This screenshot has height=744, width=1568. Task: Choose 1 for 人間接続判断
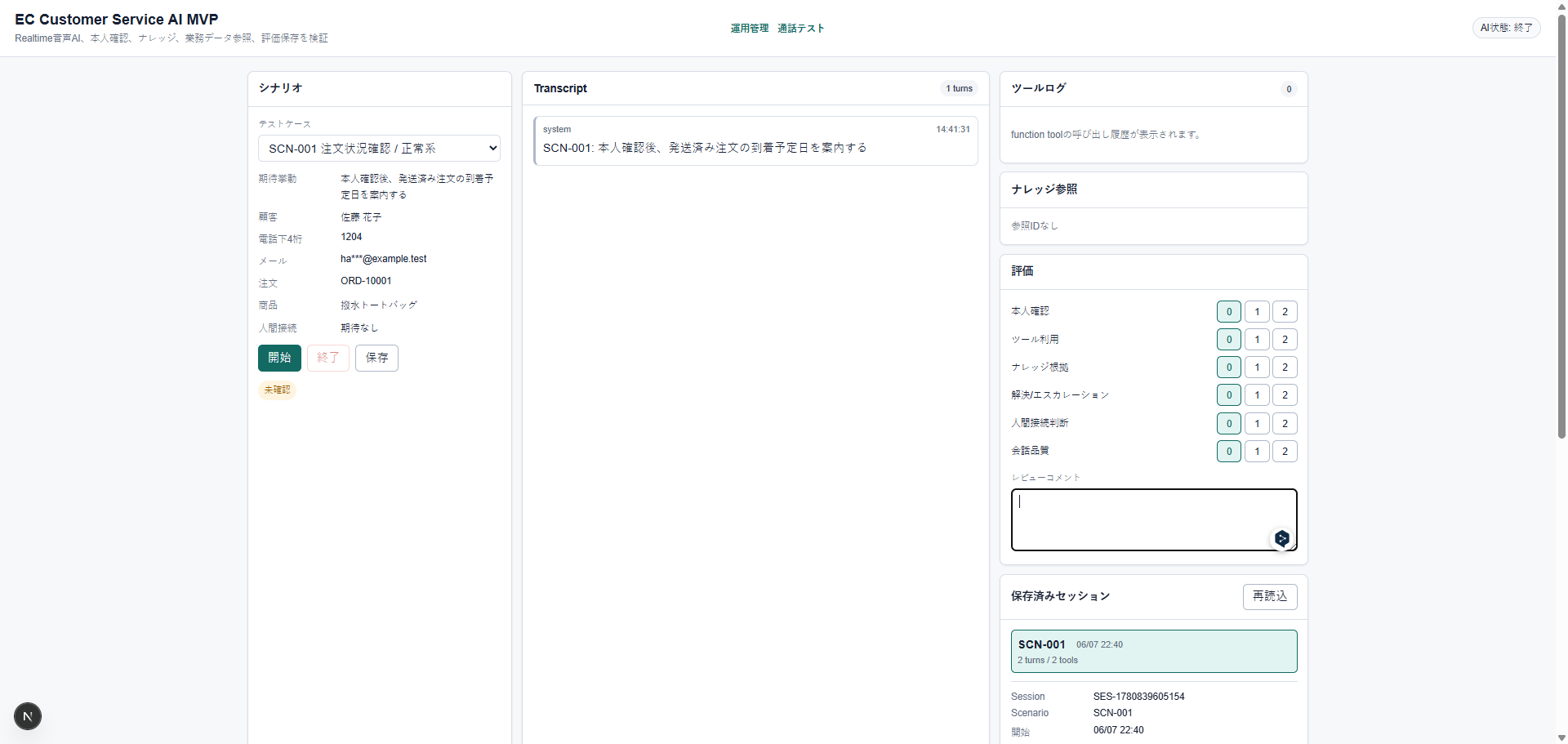point(1257,423)
